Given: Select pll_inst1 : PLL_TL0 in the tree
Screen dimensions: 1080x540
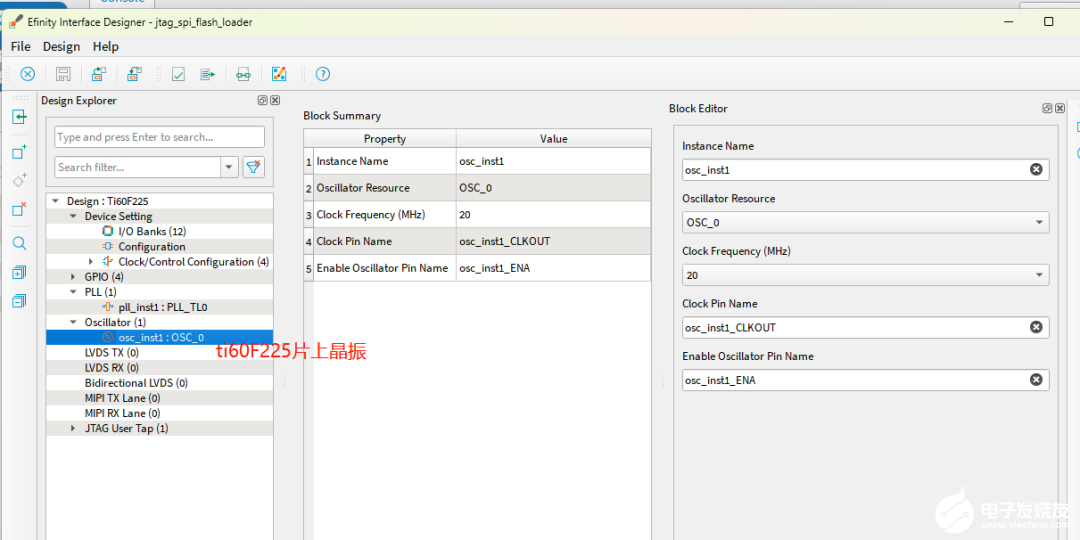Looking at the screenshot, I should tap(162, 307).
